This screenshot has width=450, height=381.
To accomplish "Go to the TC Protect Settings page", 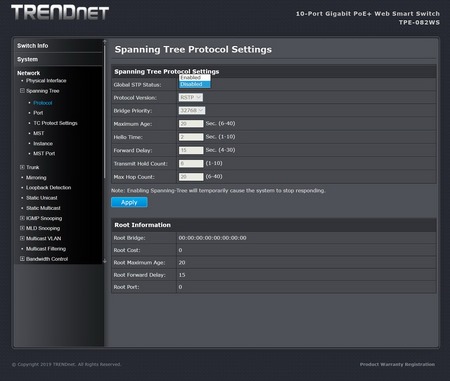I will click(55, 123).
